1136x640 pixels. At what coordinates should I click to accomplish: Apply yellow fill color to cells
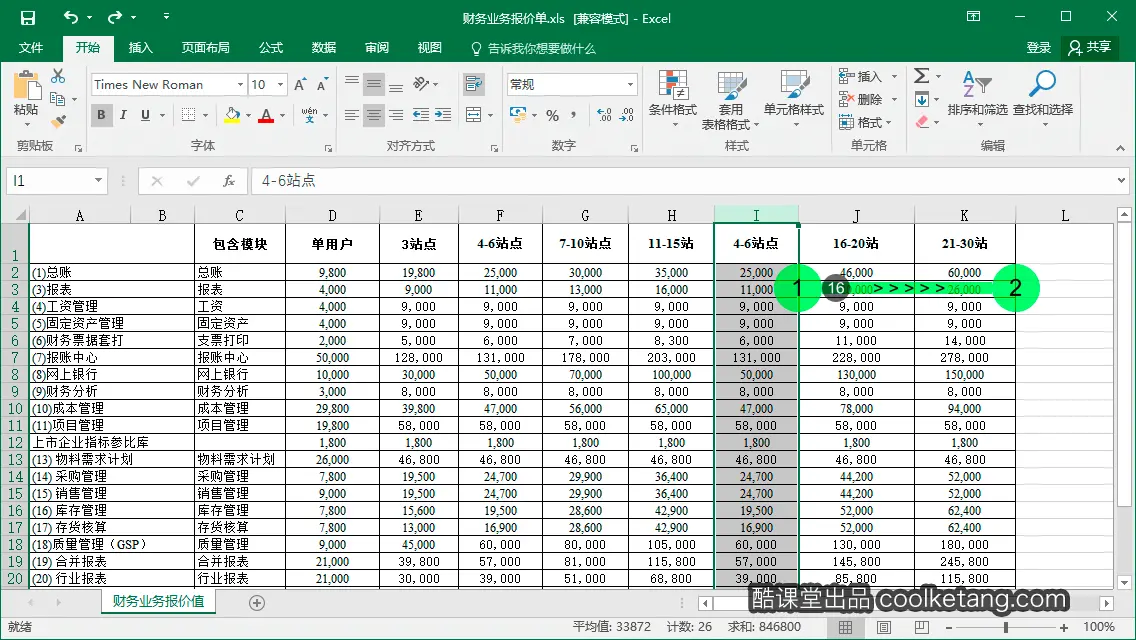click(232, 115)
